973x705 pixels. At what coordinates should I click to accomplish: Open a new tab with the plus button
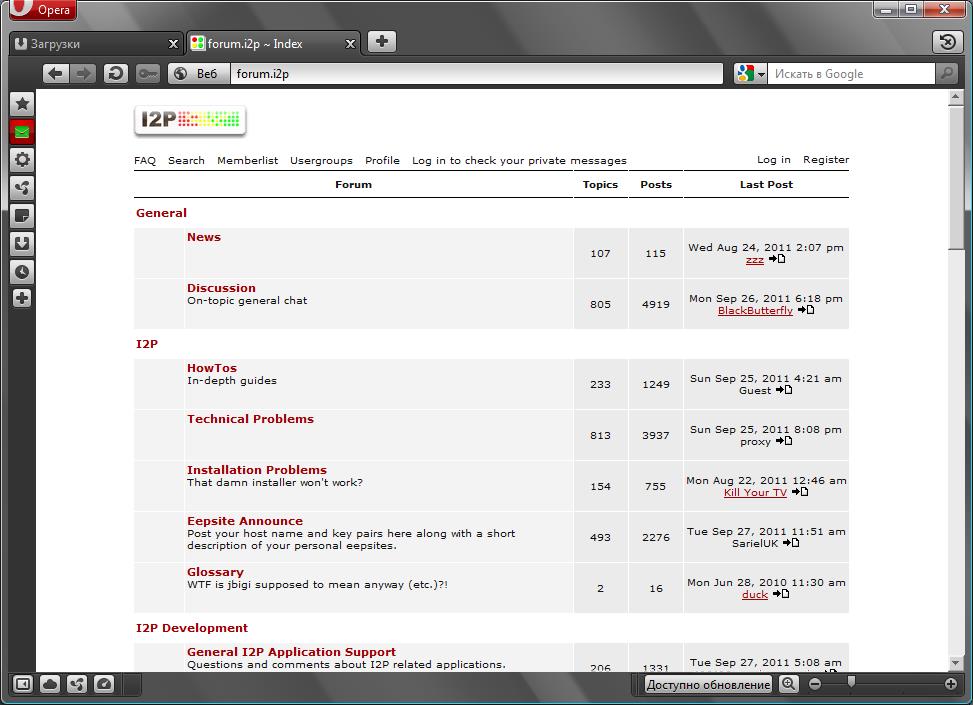click(x=382, y=42)
